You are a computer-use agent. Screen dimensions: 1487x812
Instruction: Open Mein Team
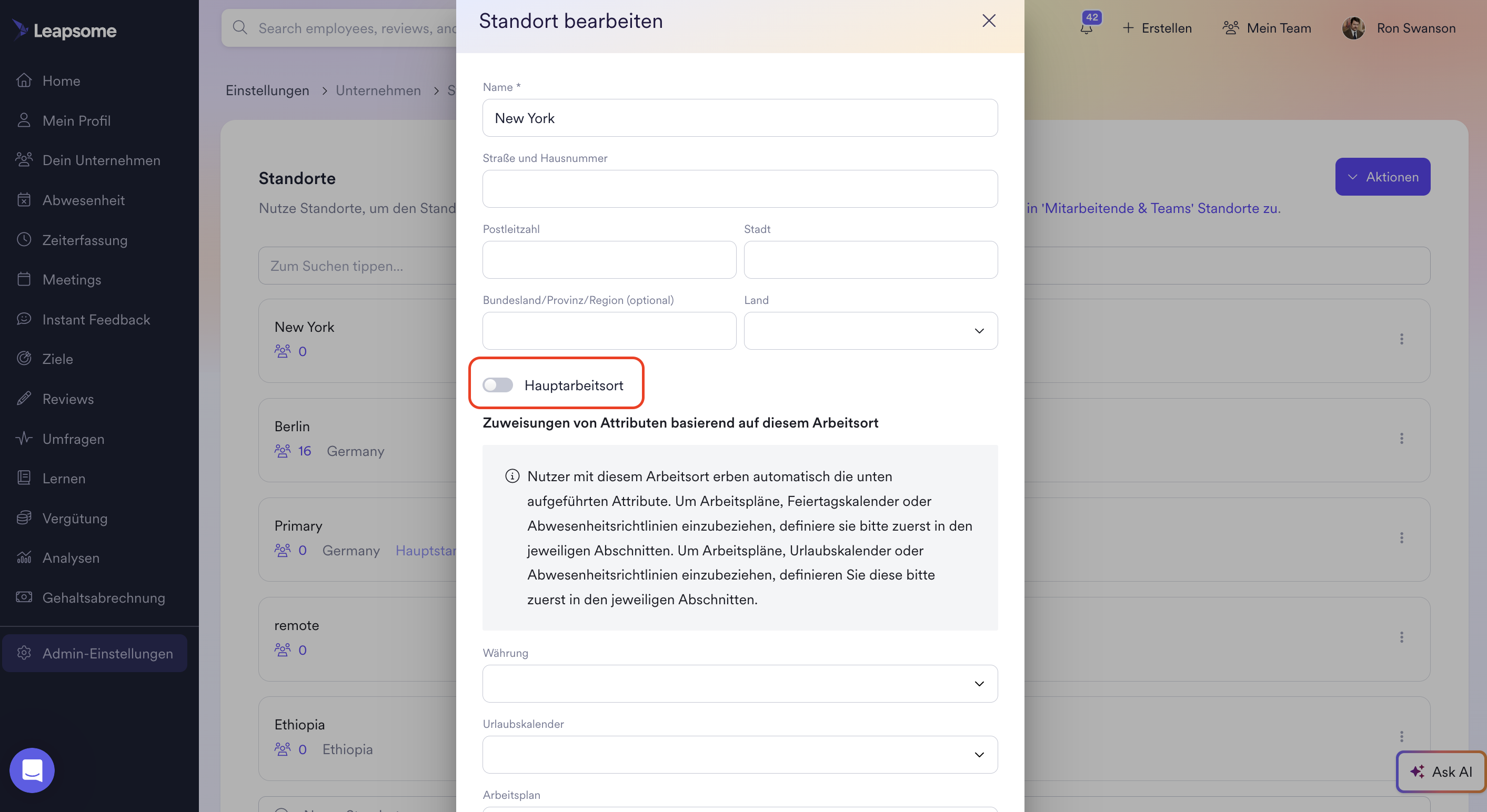(x=1267, y=28)
